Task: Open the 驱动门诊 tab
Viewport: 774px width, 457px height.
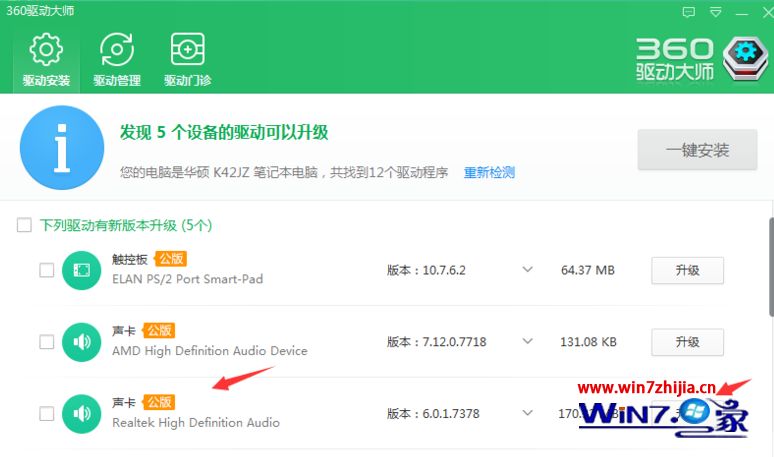Action: (188, 60)
